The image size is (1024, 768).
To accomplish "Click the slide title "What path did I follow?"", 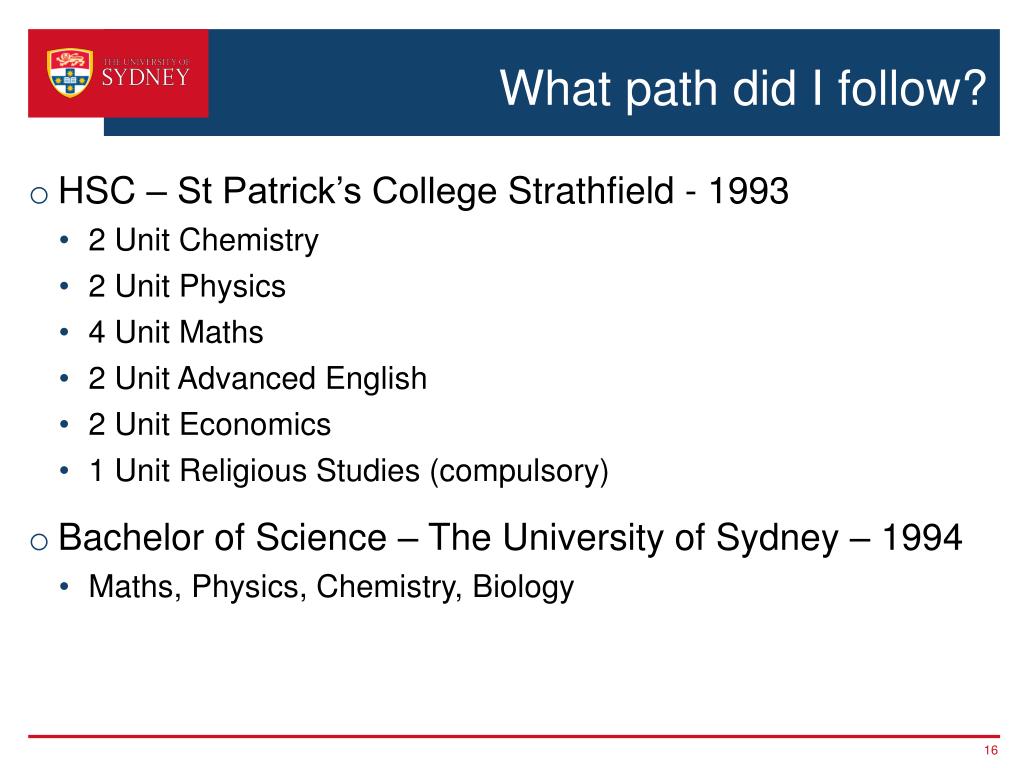I will [743, 87].
